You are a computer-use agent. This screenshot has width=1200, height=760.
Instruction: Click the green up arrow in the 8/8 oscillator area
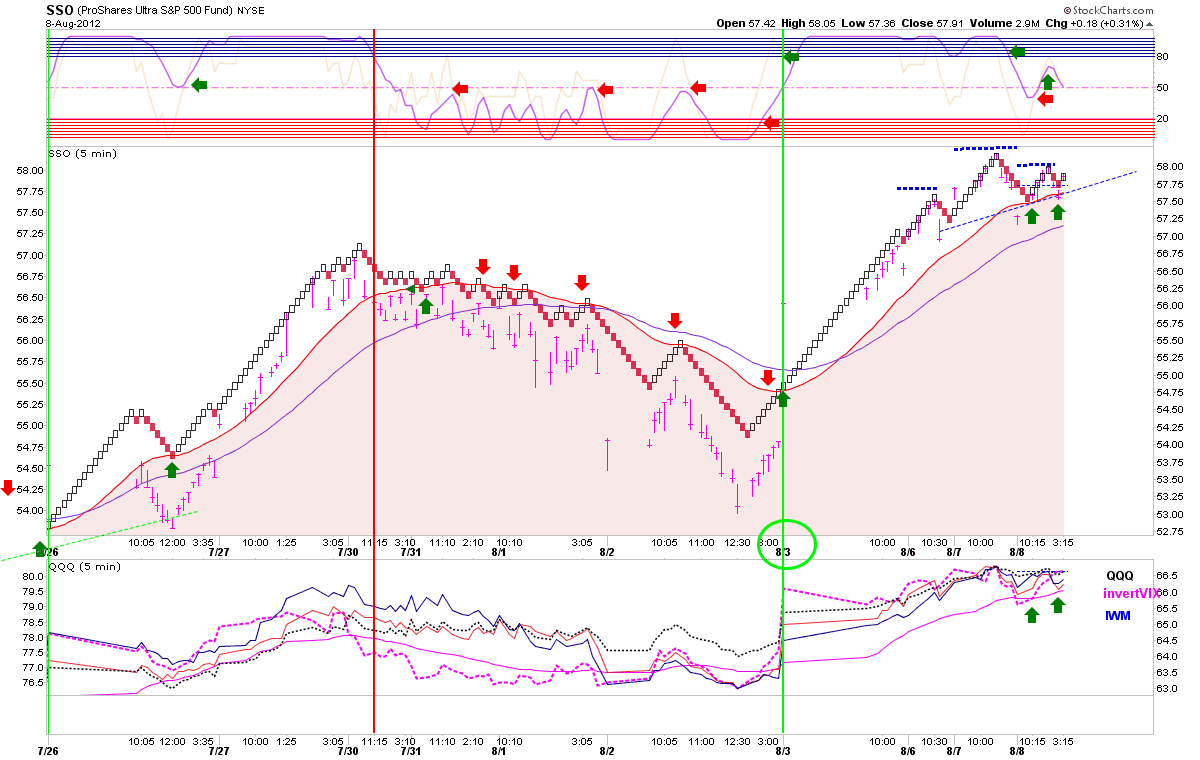(x=1047, y=82)
